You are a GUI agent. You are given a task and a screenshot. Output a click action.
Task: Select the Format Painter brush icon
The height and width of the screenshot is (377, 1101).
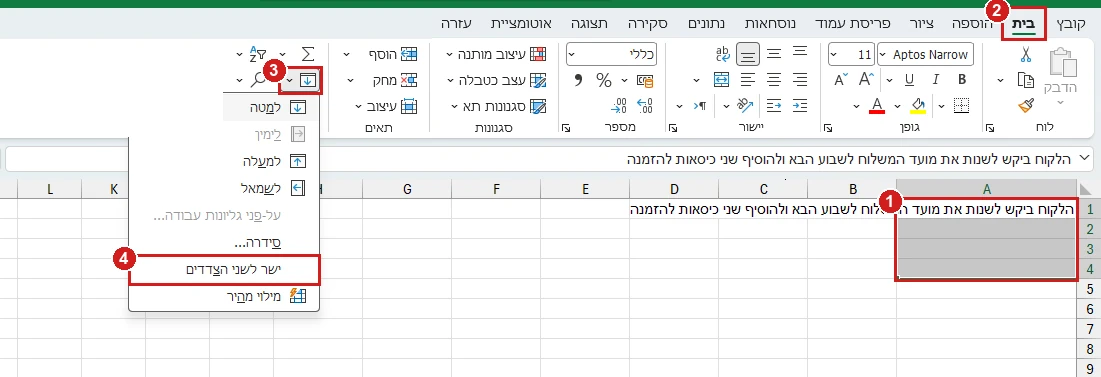tap(1026, 105)
